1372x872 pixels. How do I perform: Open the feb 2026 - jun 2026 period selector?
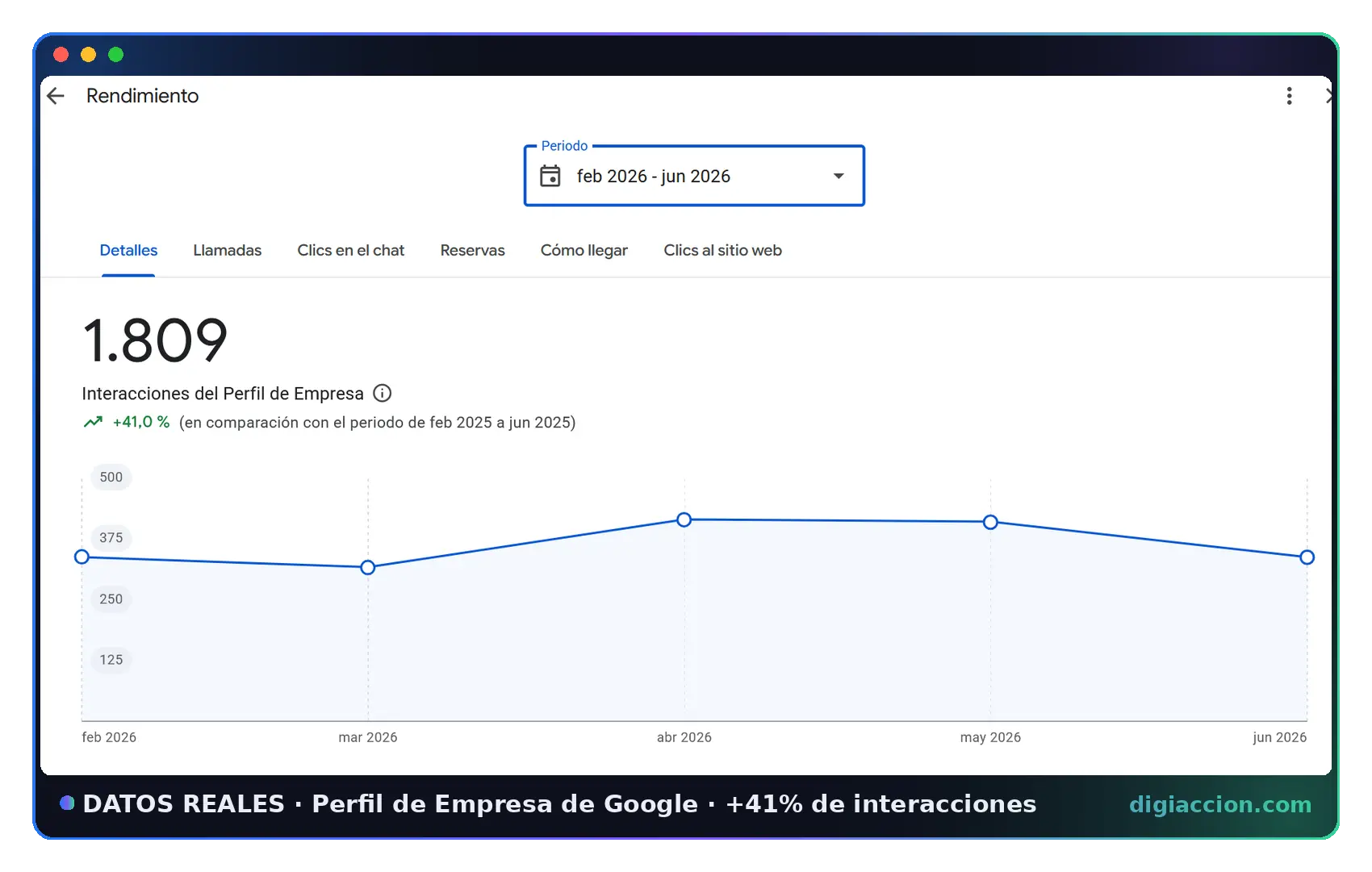[694, 176]
